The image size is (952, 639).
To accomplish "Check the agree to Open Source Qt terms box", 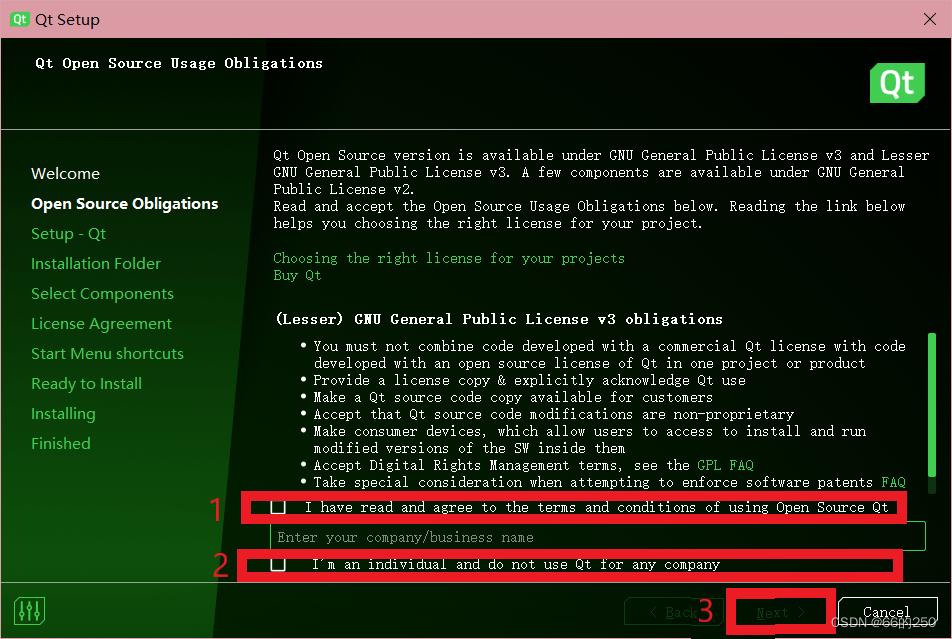I will point(278,507).
